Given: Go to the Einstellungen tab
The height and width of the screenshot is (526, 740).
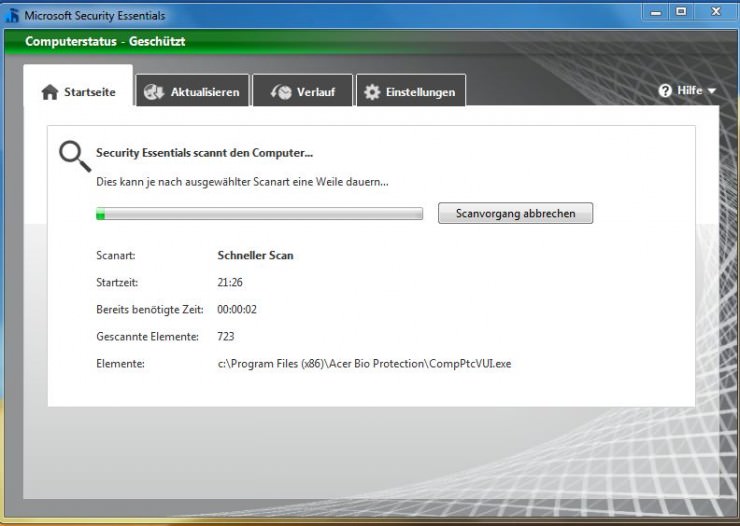Looking at the screenshot, I should [x=411, y=91].
